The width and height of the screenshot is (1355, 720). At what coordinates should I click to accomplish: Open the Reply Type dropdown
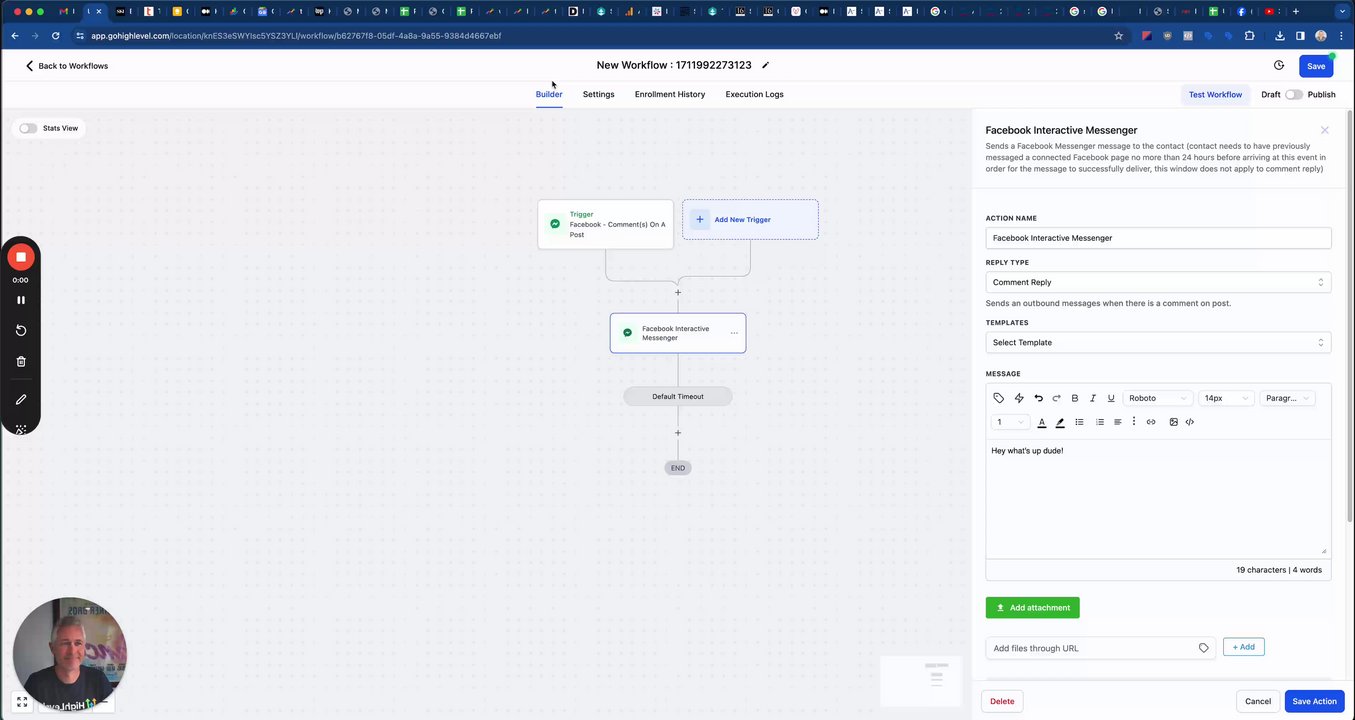tap(1158, 282)
